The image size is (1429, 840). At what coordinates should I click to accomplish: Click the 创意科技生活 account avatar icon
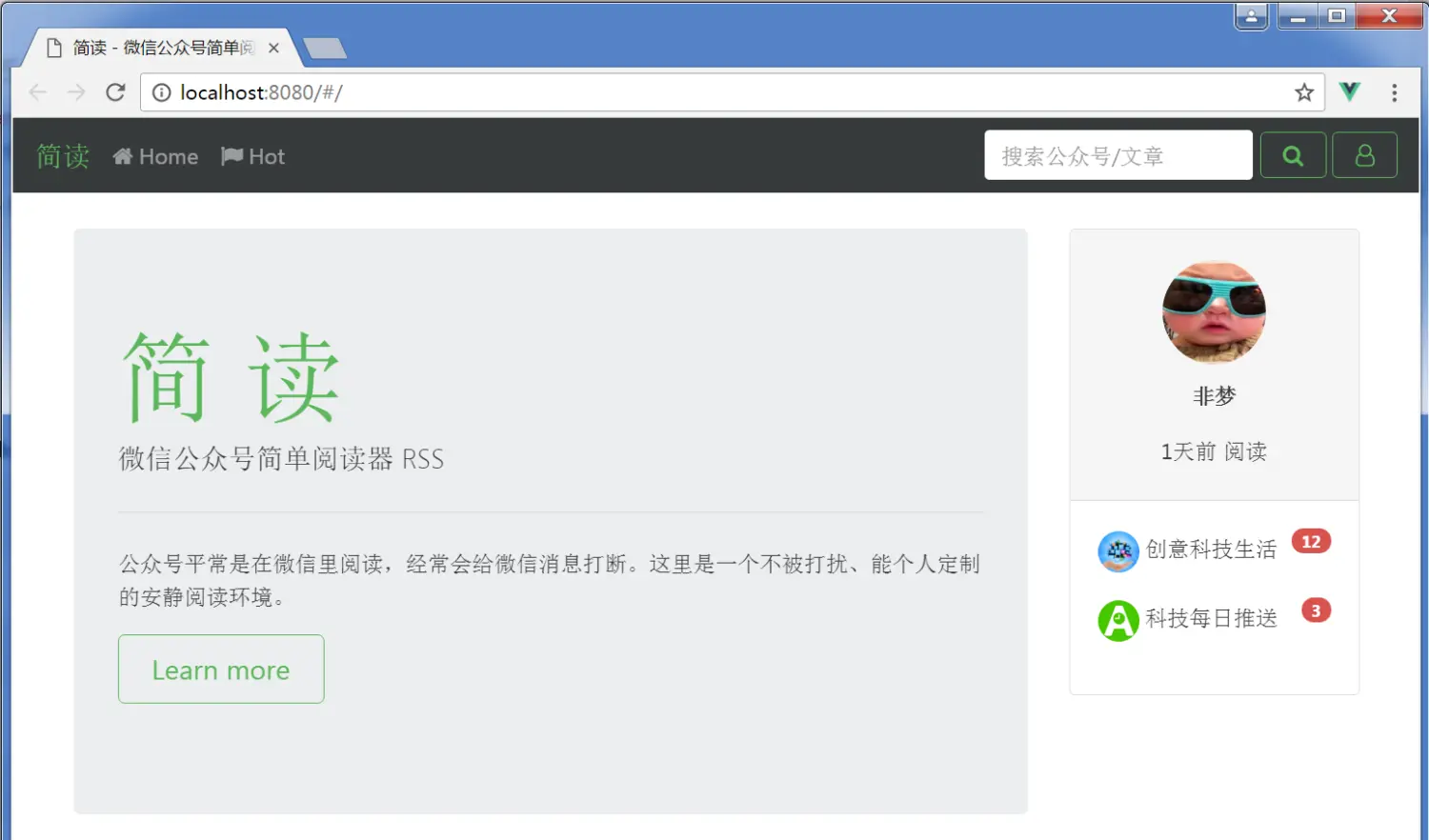click(1118, 551)
